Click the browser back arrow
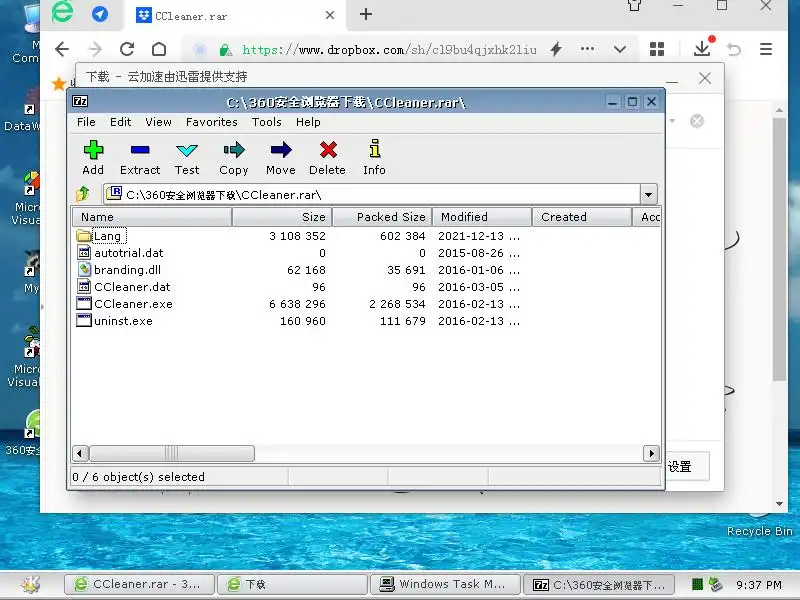This screenshot has height=600, width=800. pyautogui.click(x=62, y=49)
